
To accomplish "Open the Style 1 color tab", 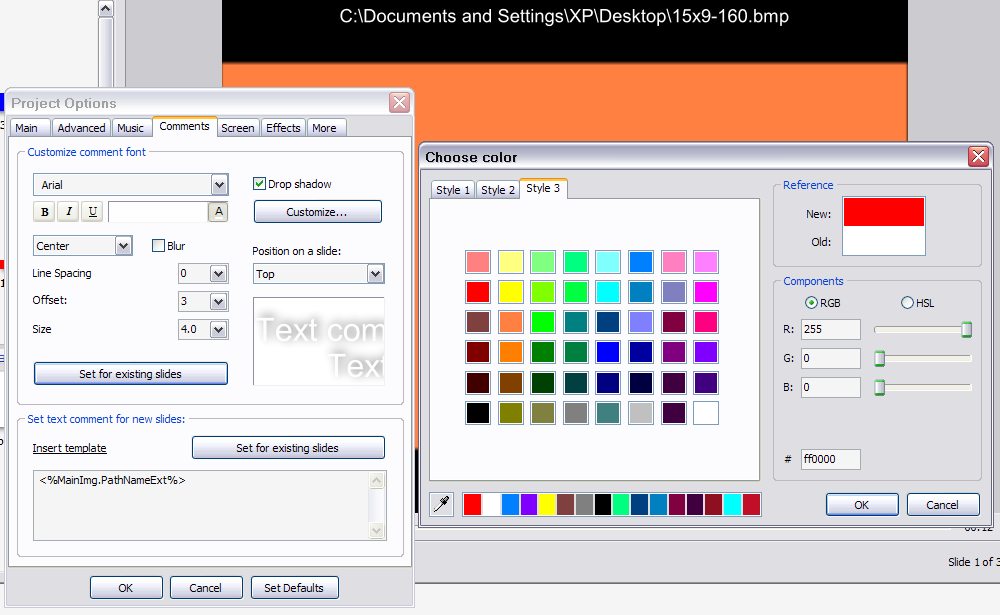I will pos(453,189).
